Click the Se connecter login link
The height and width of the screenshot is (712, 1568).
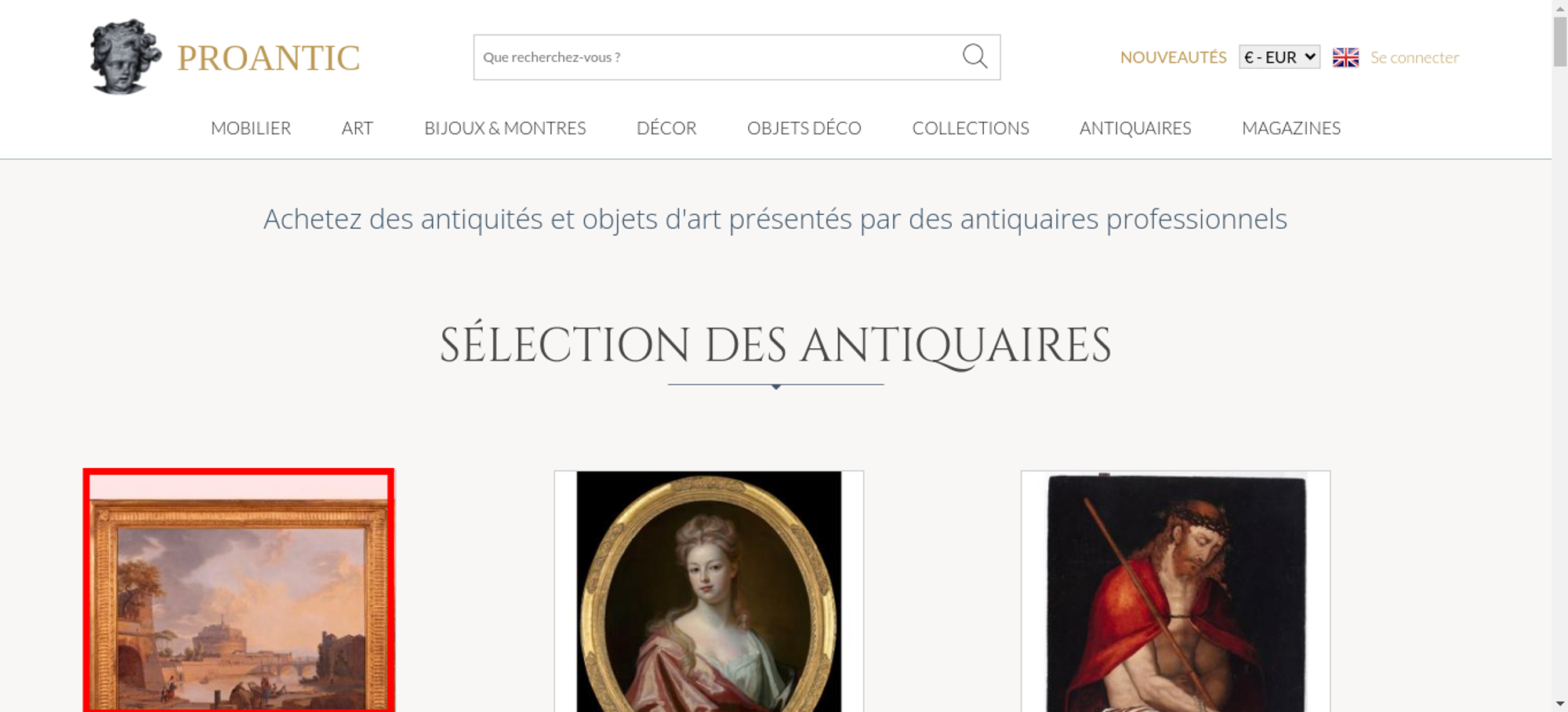tap(1414, 57)
